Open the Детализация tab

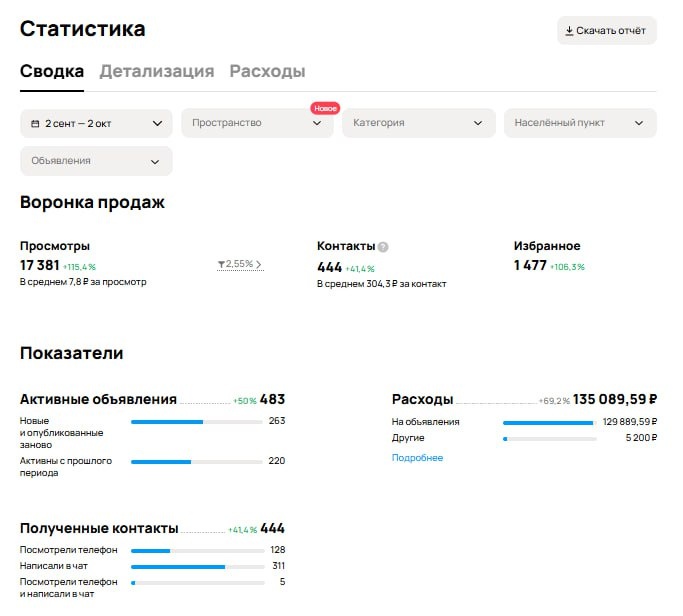coord(157,71)
